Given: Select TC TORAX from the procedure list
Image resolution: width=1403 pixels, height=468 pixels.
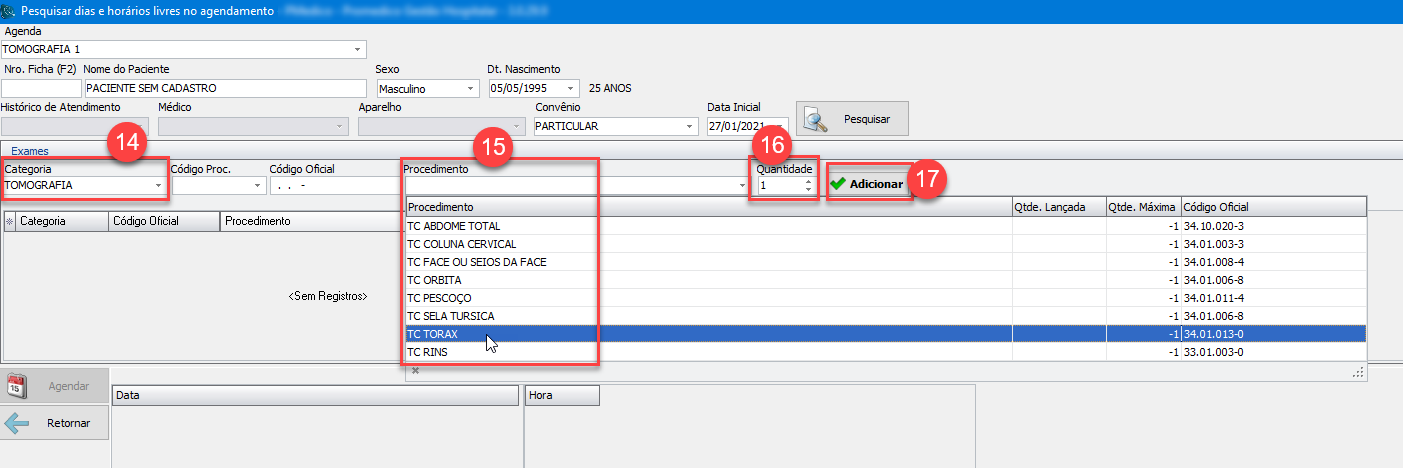Looking at the screenshot, I should point(432,334).
